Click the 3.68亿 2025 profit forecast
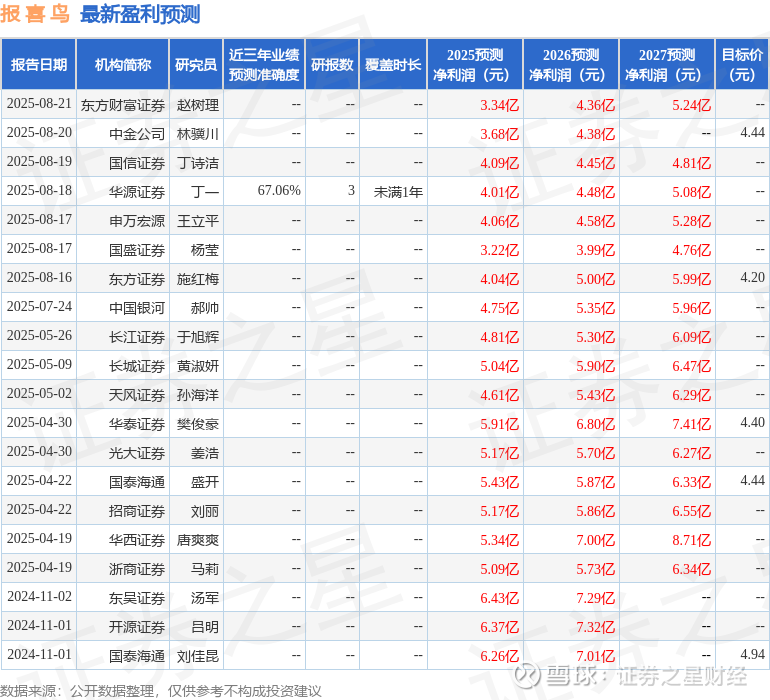This screenshot has height=700, width=770. click(499, 134)
